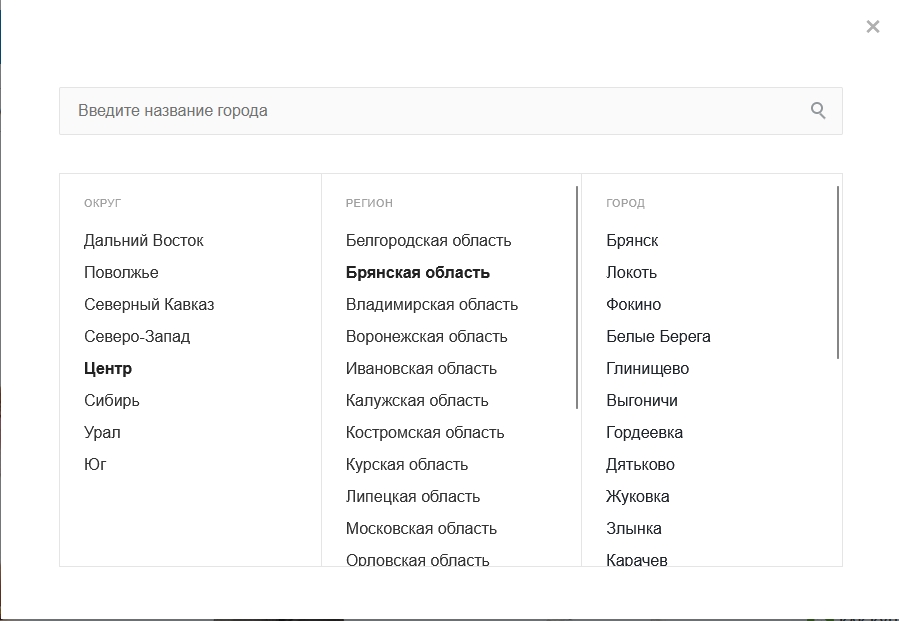Viewport: 899px width, 621px height.
Task: Select Урал district
Action: click(102, 432)
